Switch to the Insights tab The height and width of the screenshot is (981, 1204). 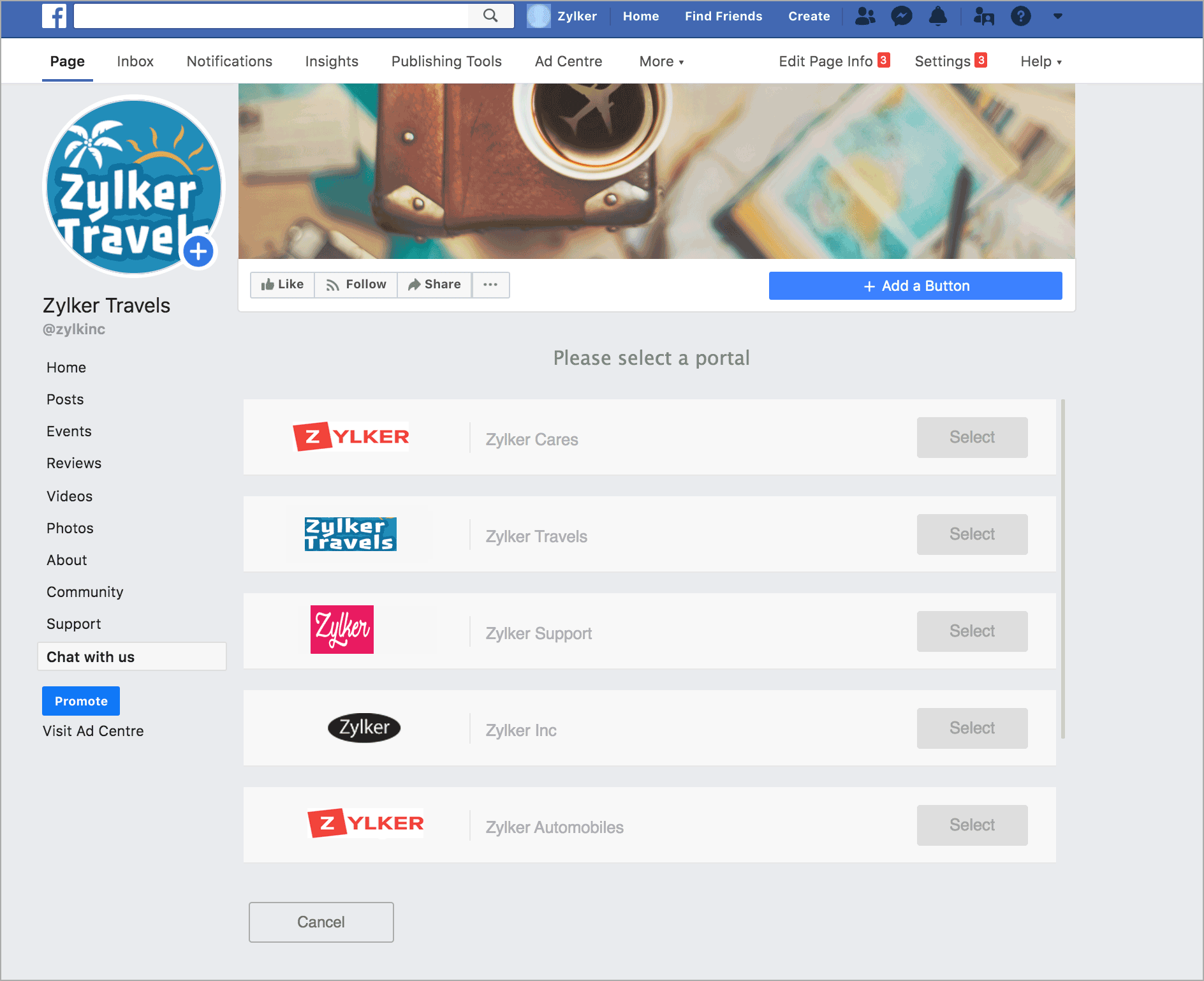332,61
